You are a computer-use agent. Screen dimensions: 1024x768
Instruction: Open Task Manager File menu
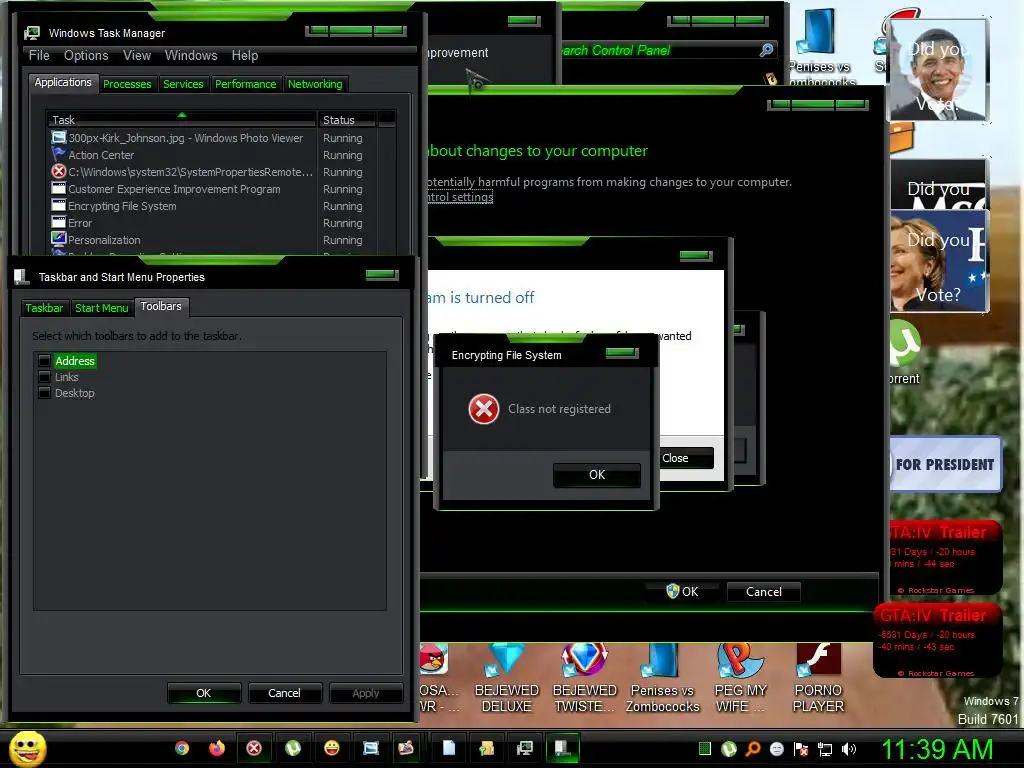coord(39,56)
